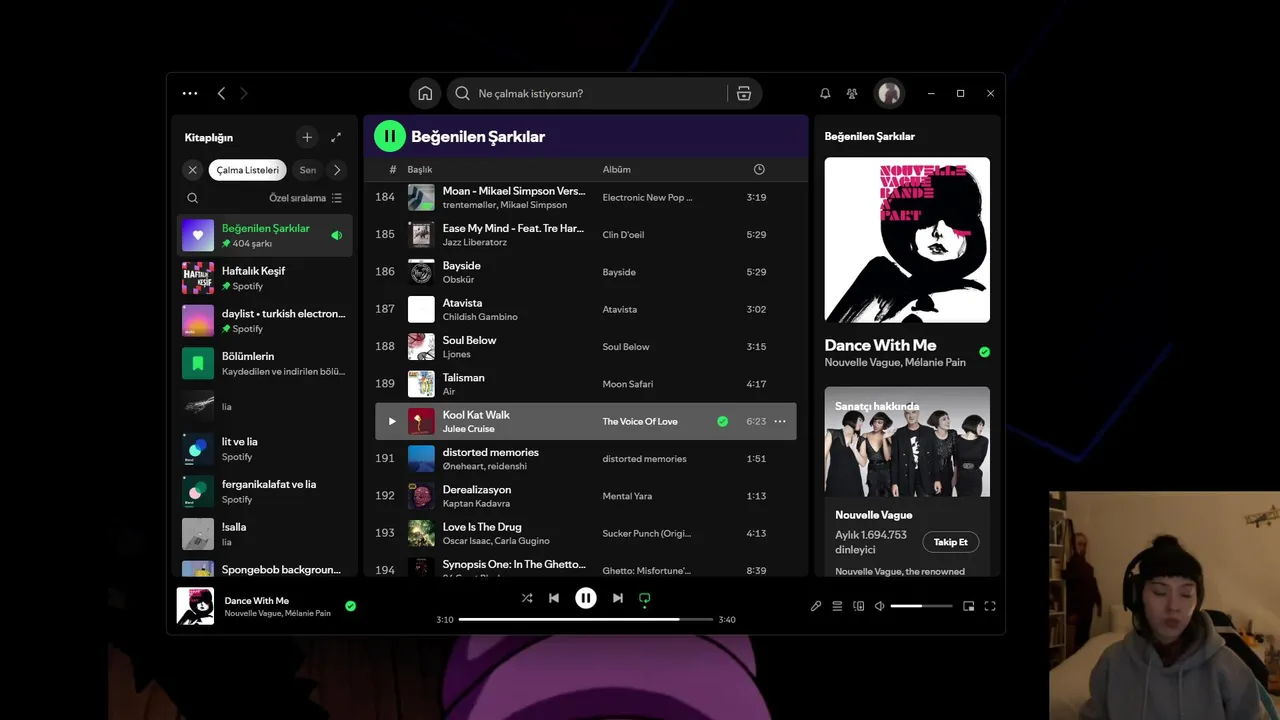The height and width of the screenshot is (720, 1280).
Task: Toggle liked checkmark in bottom player bar
Action: click(350, 606)
